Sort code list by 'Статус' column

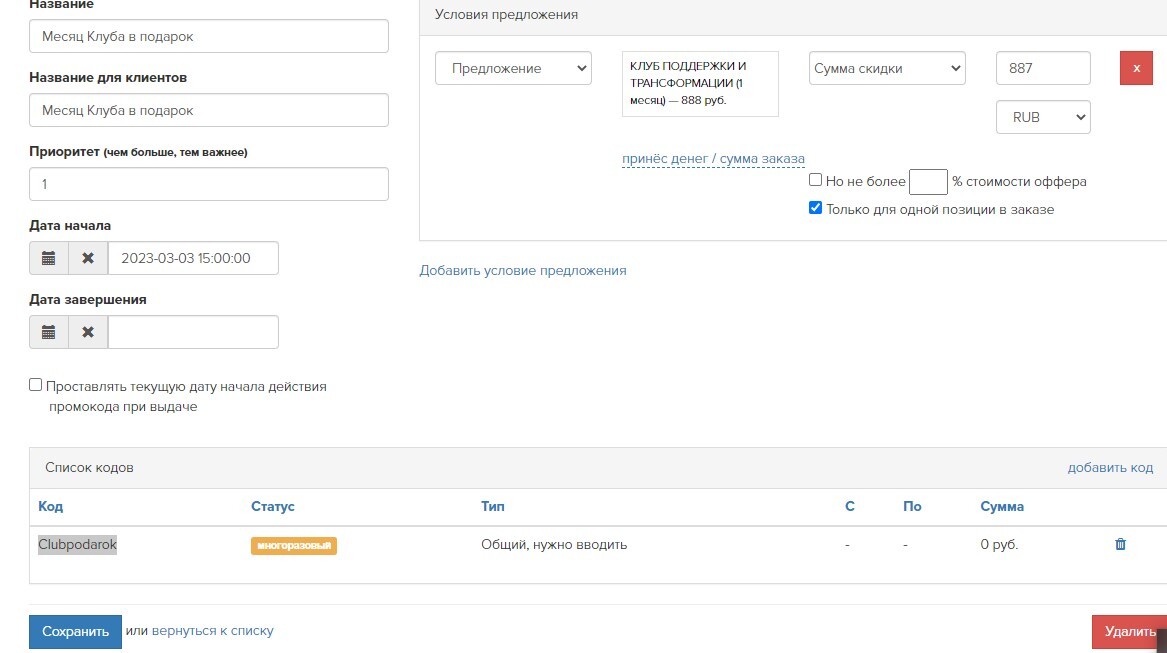click(x=272, y=507)
